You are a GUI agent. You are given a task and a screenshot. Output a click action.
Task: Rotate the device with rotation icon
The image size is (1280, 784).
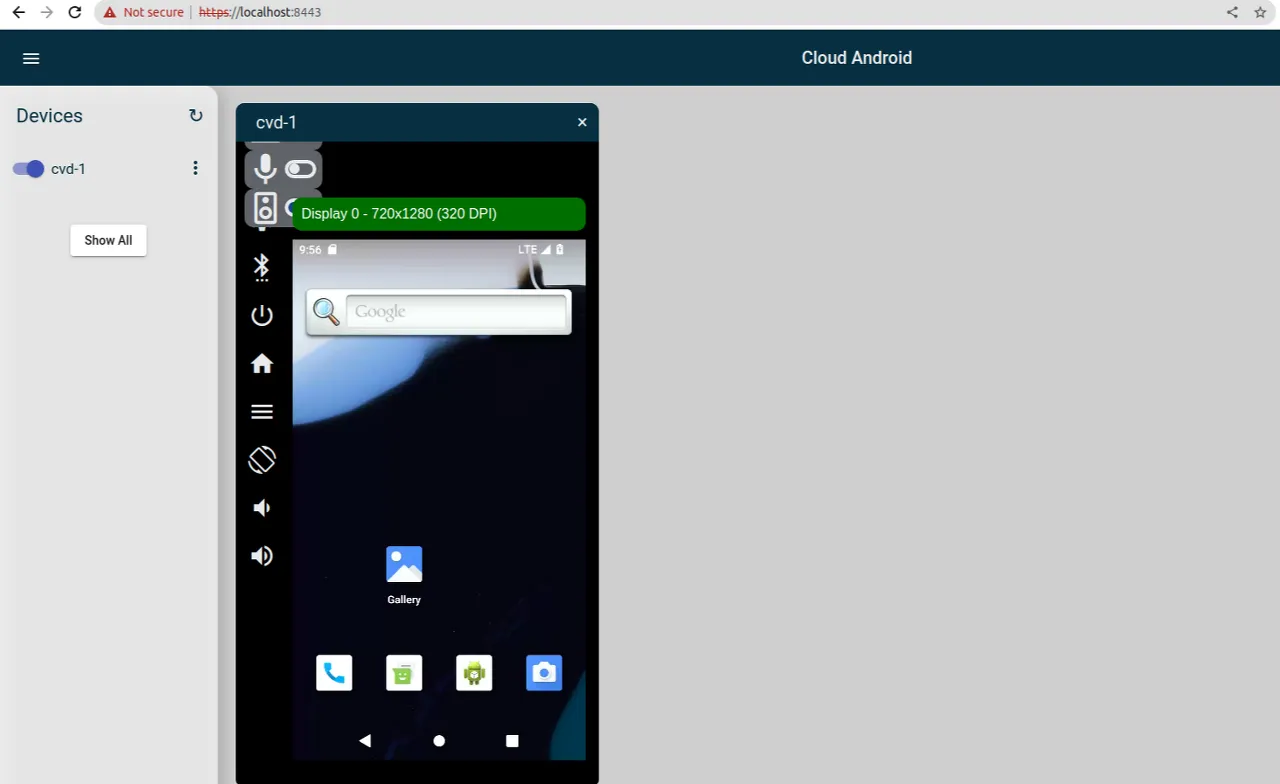(262, 460)
